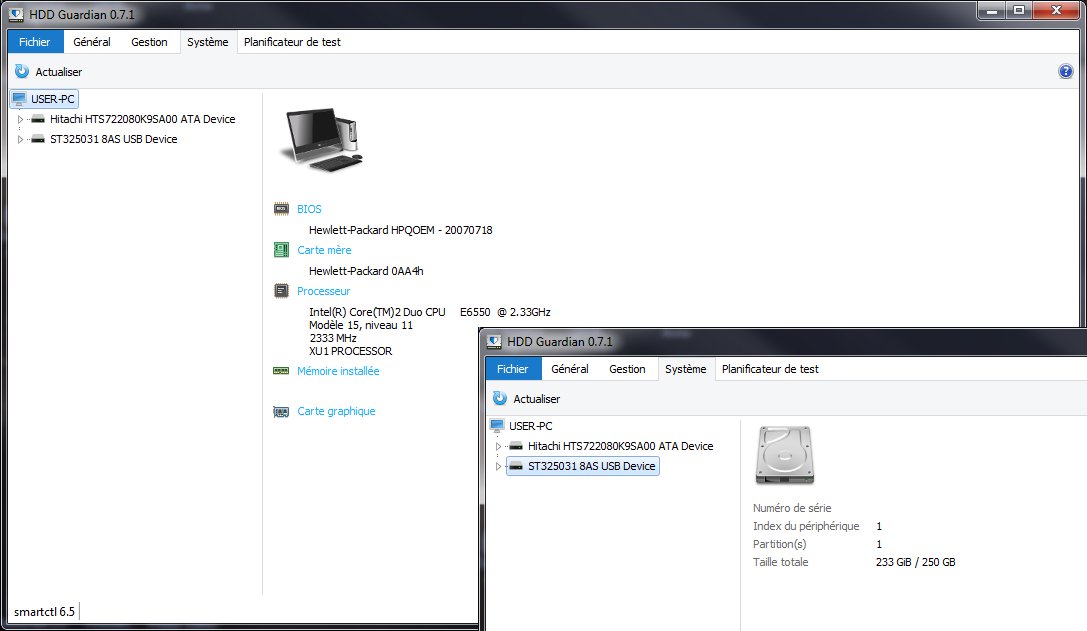The width and height of the screenshot is (1087, 631).
Task: Select USER-PC label in second window tree
Action: tap(531, 426)
